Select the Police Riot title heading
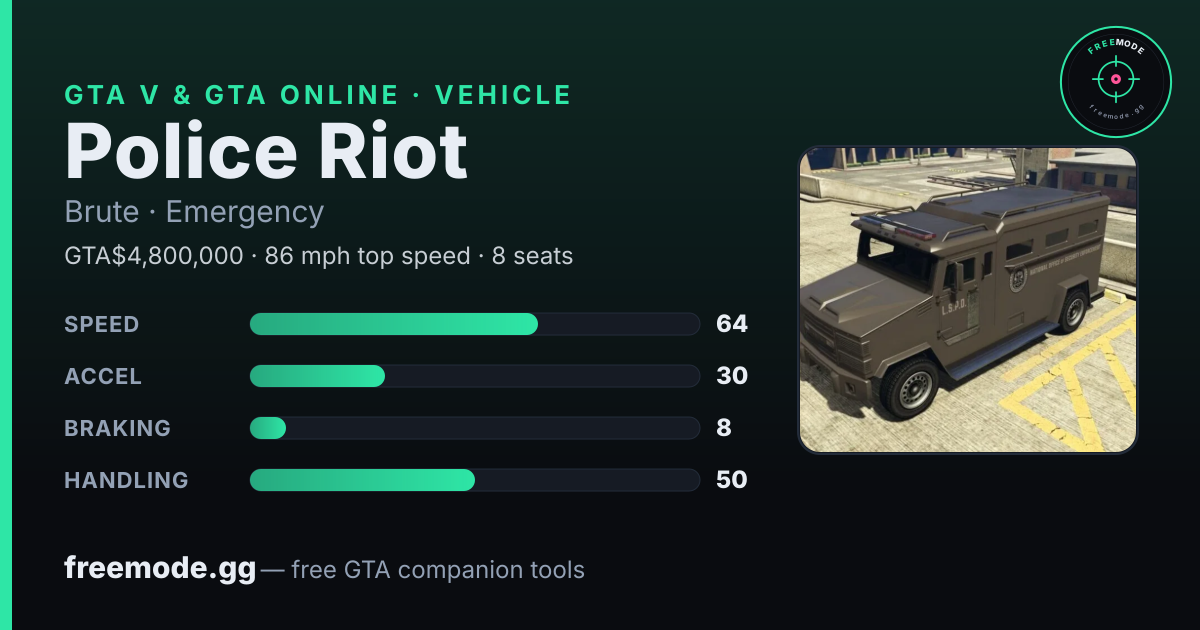Viewport: 1200px width, 630px height. pos(266,151)
